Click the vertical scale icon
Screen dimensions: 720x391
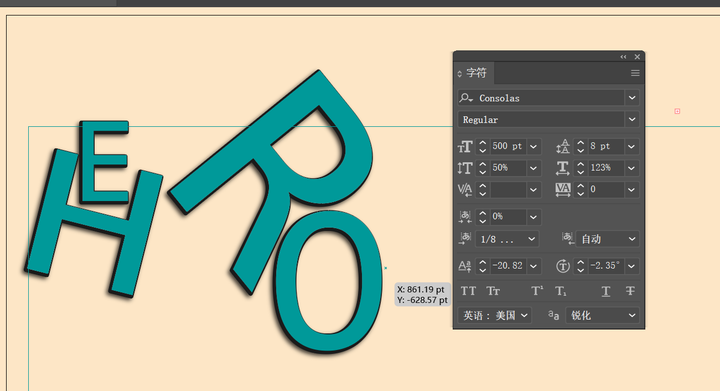[465, 168]
